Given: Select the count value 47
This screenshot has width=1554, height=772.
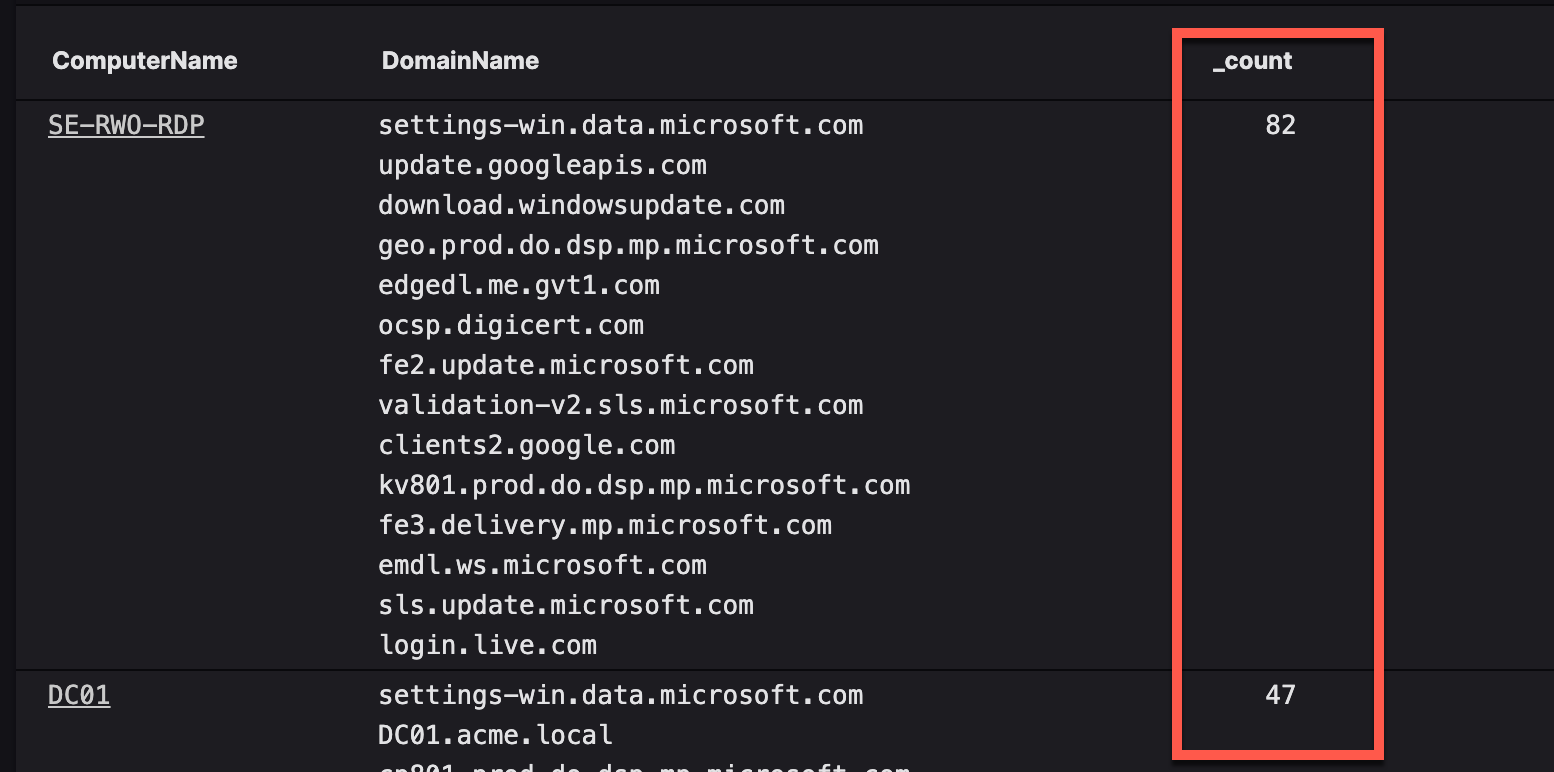Looking at the screenshot, I should [1280, 695].
